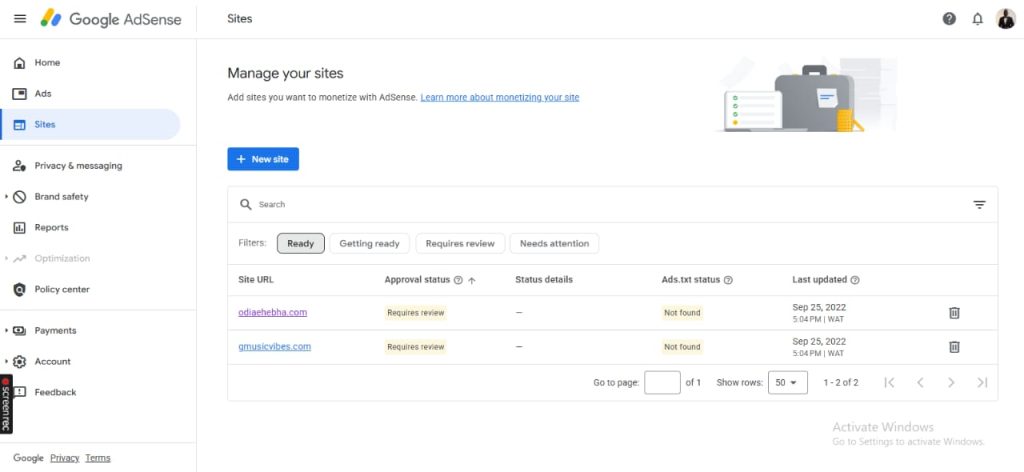
Task: Open the table filter icon
Action: [x=979, y=205]
